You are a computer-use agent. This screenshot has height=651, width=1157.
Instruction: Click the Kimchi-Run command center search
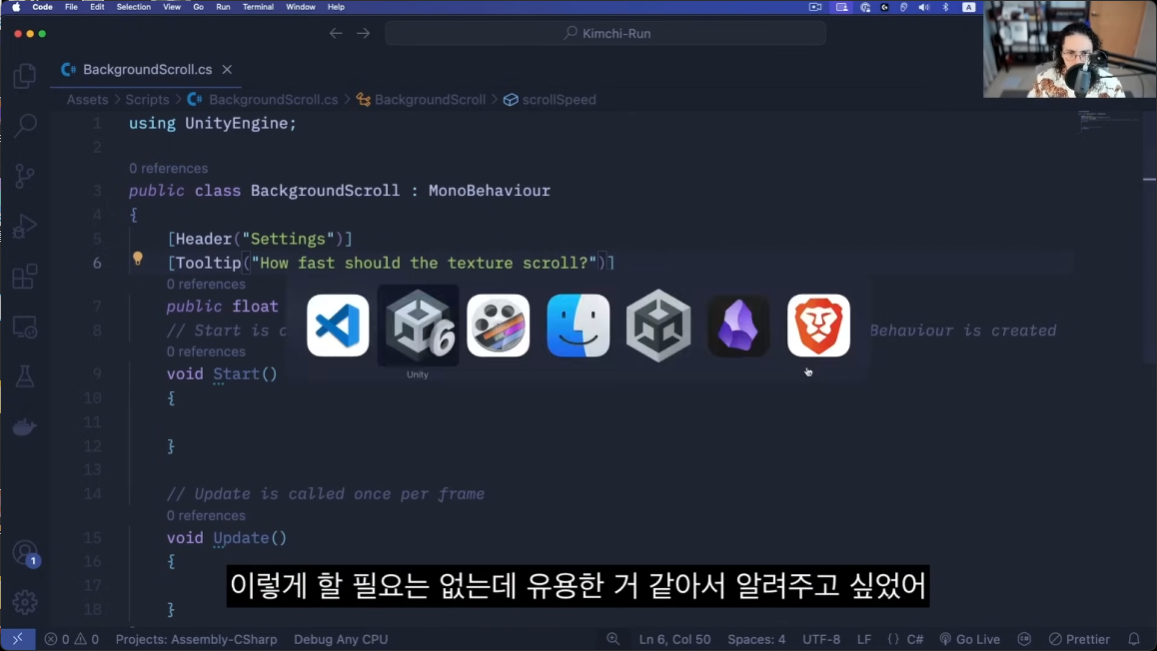click(x=605, y=33)
